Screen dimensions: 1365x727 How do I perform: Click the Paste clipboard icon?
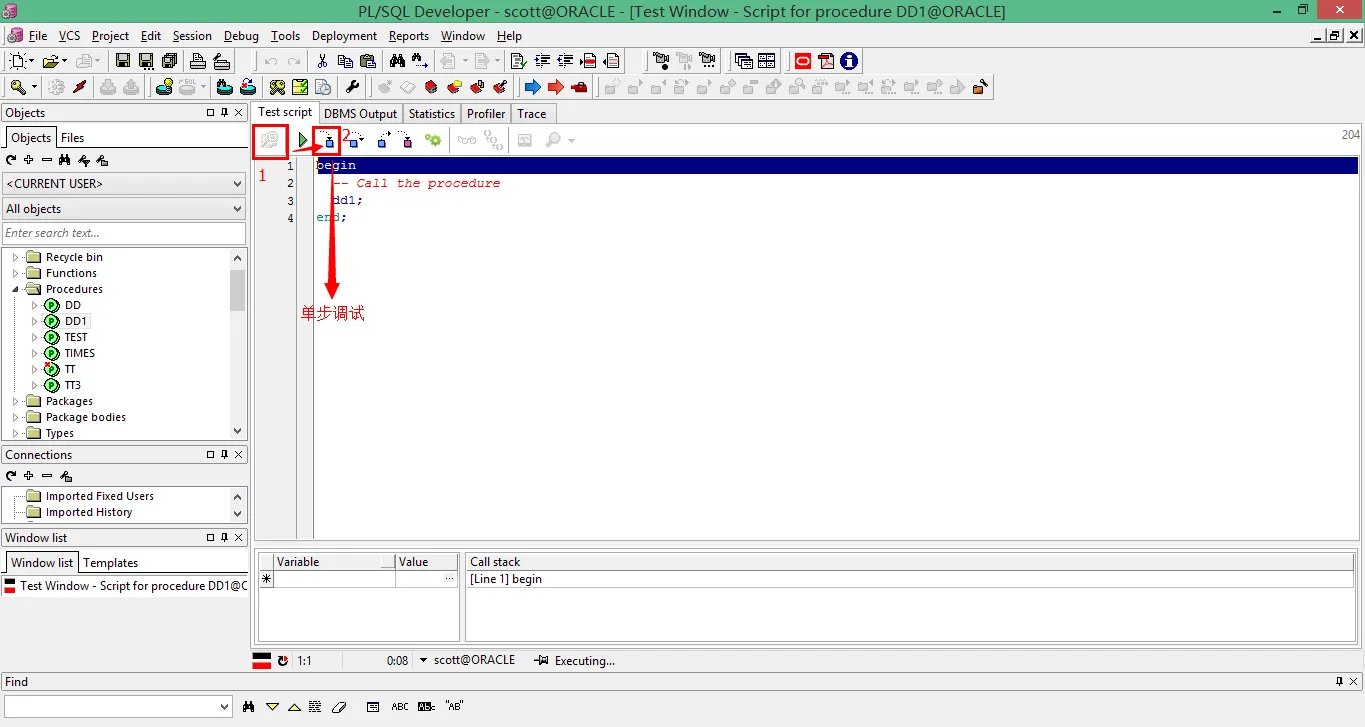coord(368,61)
